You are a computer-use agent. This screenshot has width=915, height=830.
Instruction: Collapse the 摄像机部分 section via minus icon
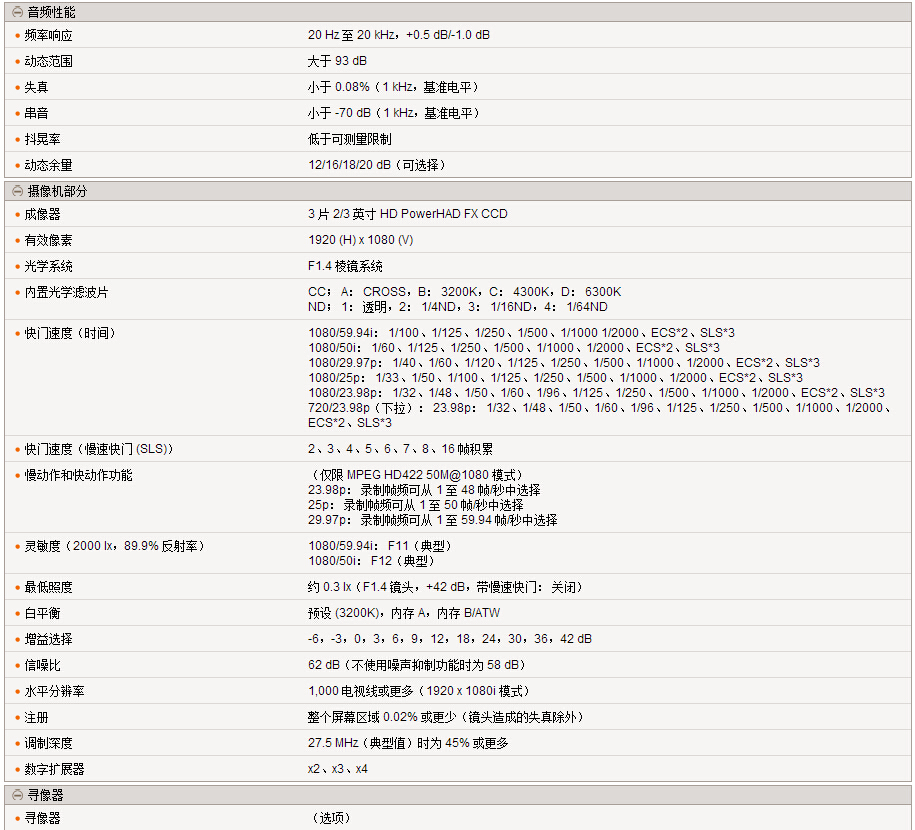click(x=17, y=191)
